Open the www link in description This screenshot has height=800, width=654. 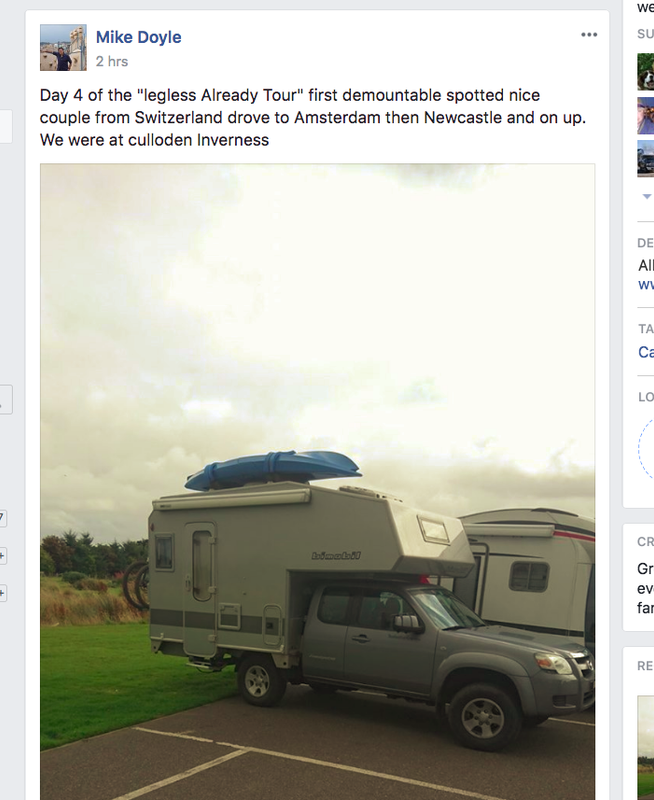(x=646, y=284)
